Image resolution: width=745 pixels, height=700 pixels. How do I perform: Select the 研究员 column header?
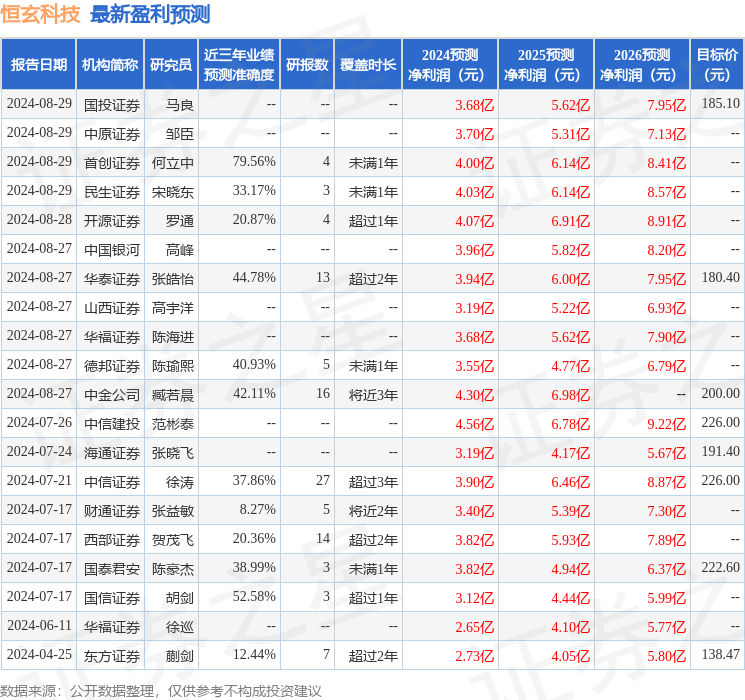coord(171,65)
